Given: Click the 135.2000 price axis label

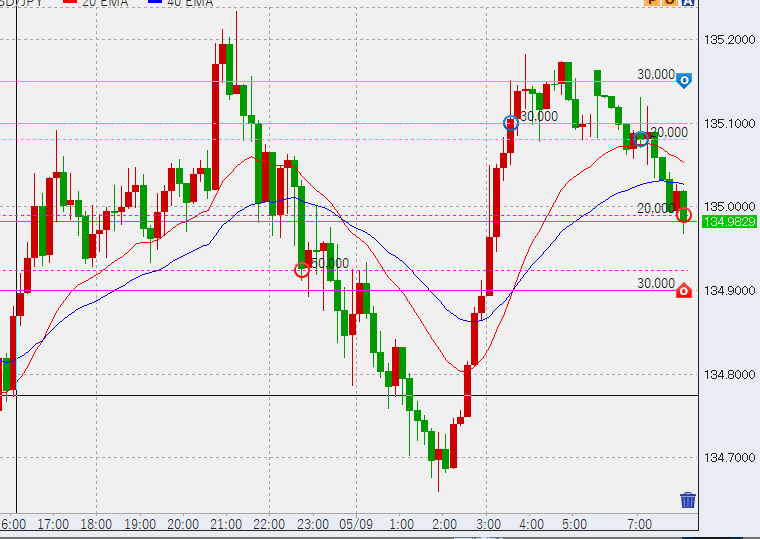Looking at the screenshot, I should (729, 40).
